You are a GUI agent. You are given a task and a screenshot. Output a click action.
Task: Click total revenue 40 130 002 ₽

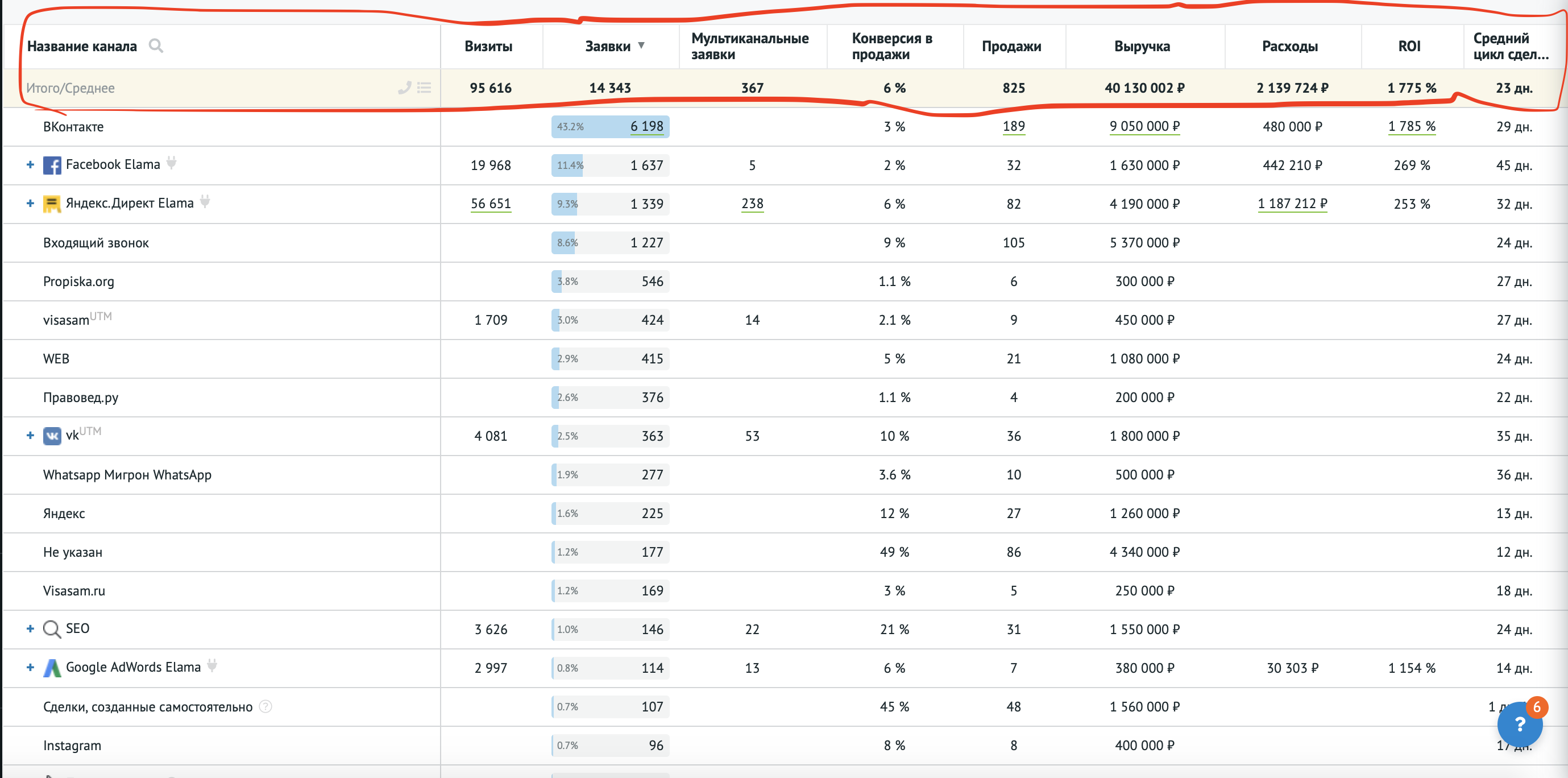click(x=1144, y=88)
